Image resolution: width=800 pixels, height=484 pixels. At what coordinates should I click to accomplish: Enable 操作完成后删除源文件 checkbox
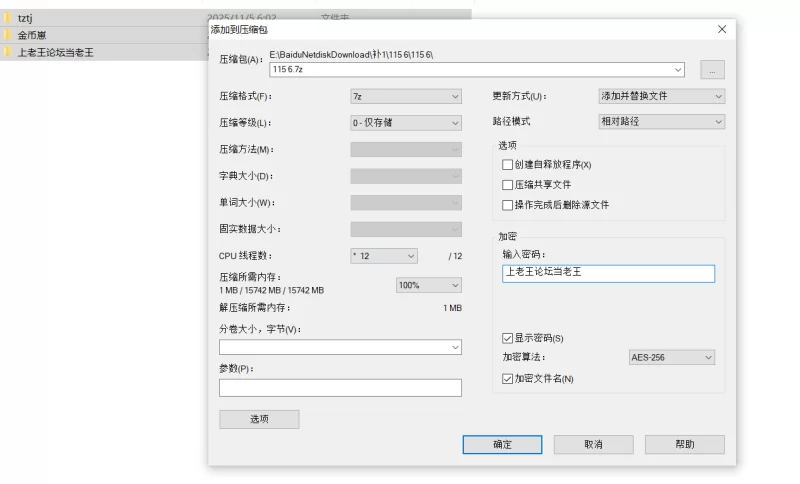[x=507, y=205]
